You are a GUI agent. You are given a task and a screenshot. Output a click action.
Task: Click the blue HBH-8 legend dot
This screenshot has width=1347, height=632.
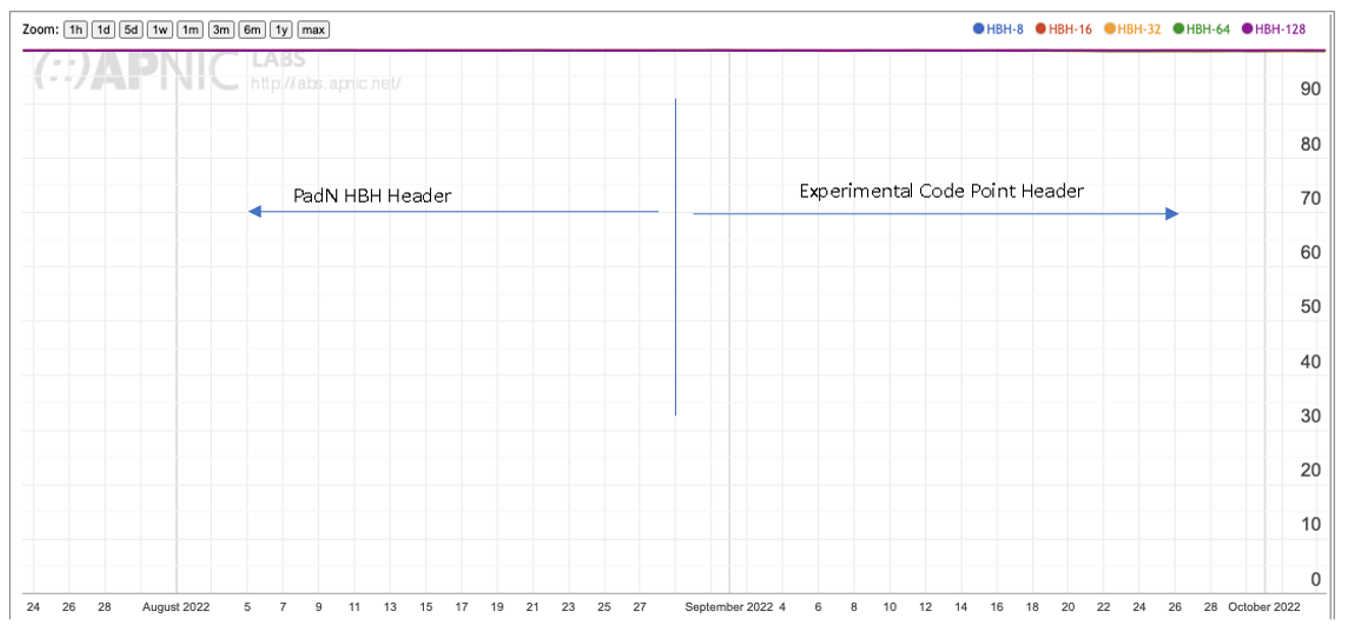click(x=978, y=29)
